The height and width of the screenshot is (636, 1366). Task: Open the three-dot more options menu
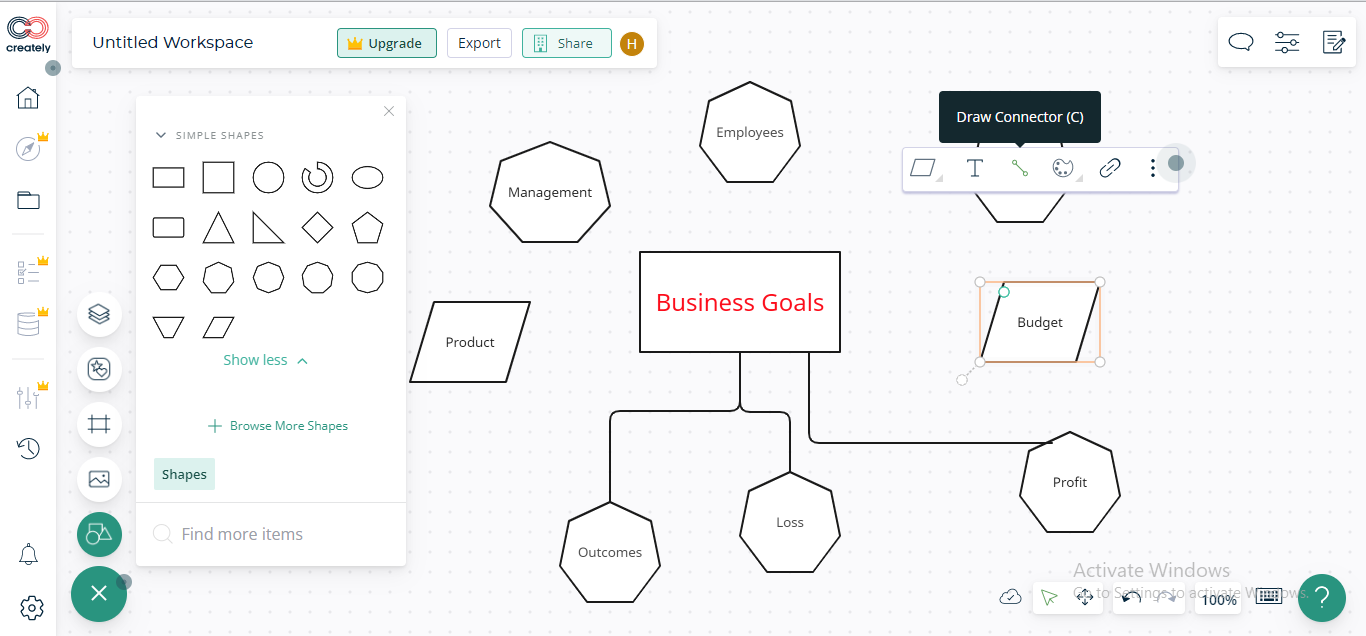click(x=1153, y=168)
